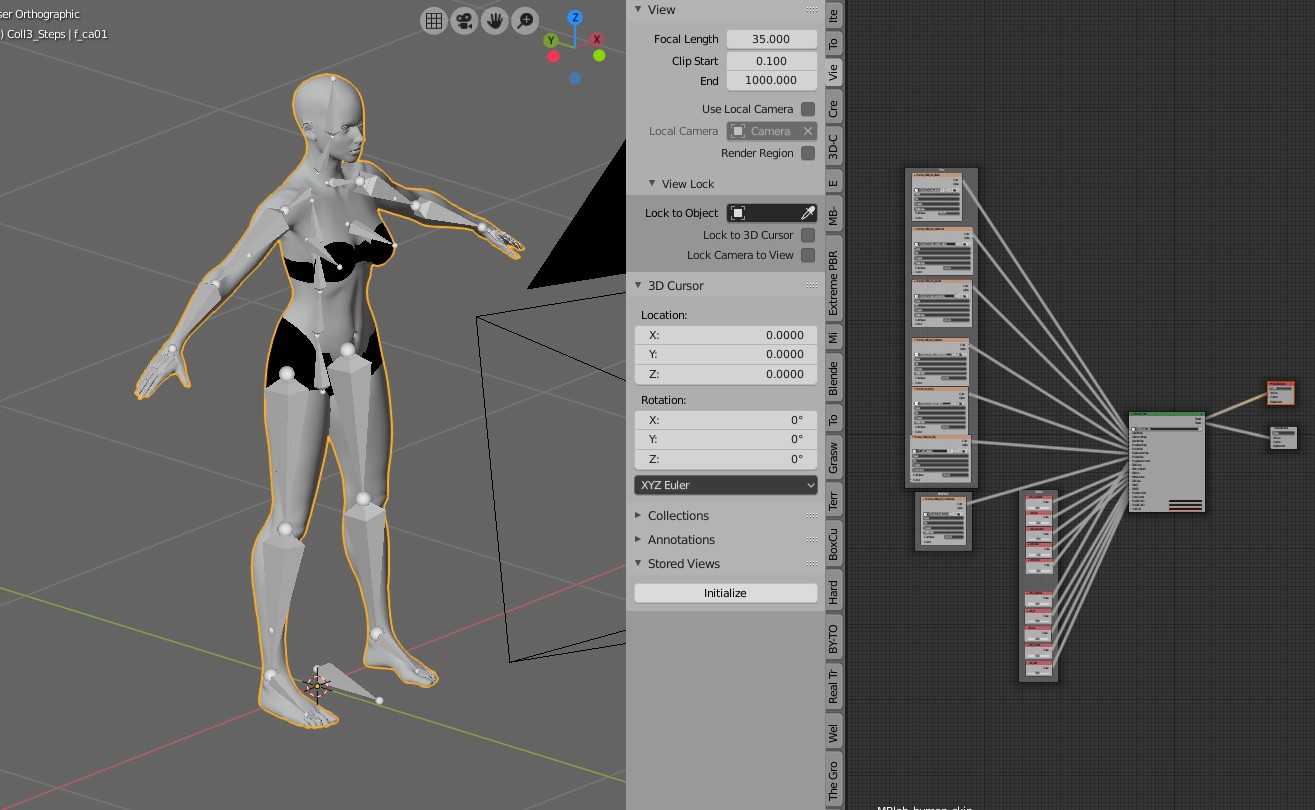Click the Initialize button under Stored Views
The height and width of the screenshot is (810, 1315).
(726, 593)
